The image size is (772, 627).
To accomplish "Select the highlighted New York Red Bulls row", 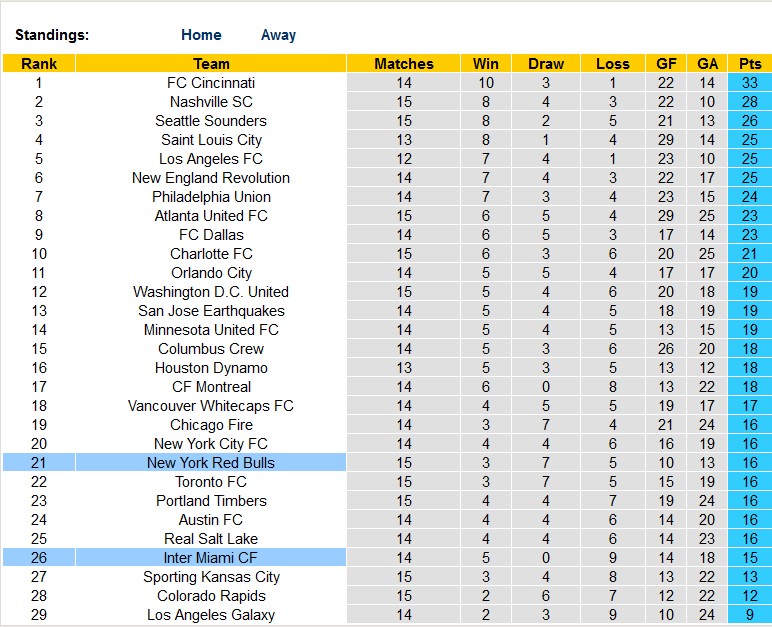I will click(x=211, y=463).
